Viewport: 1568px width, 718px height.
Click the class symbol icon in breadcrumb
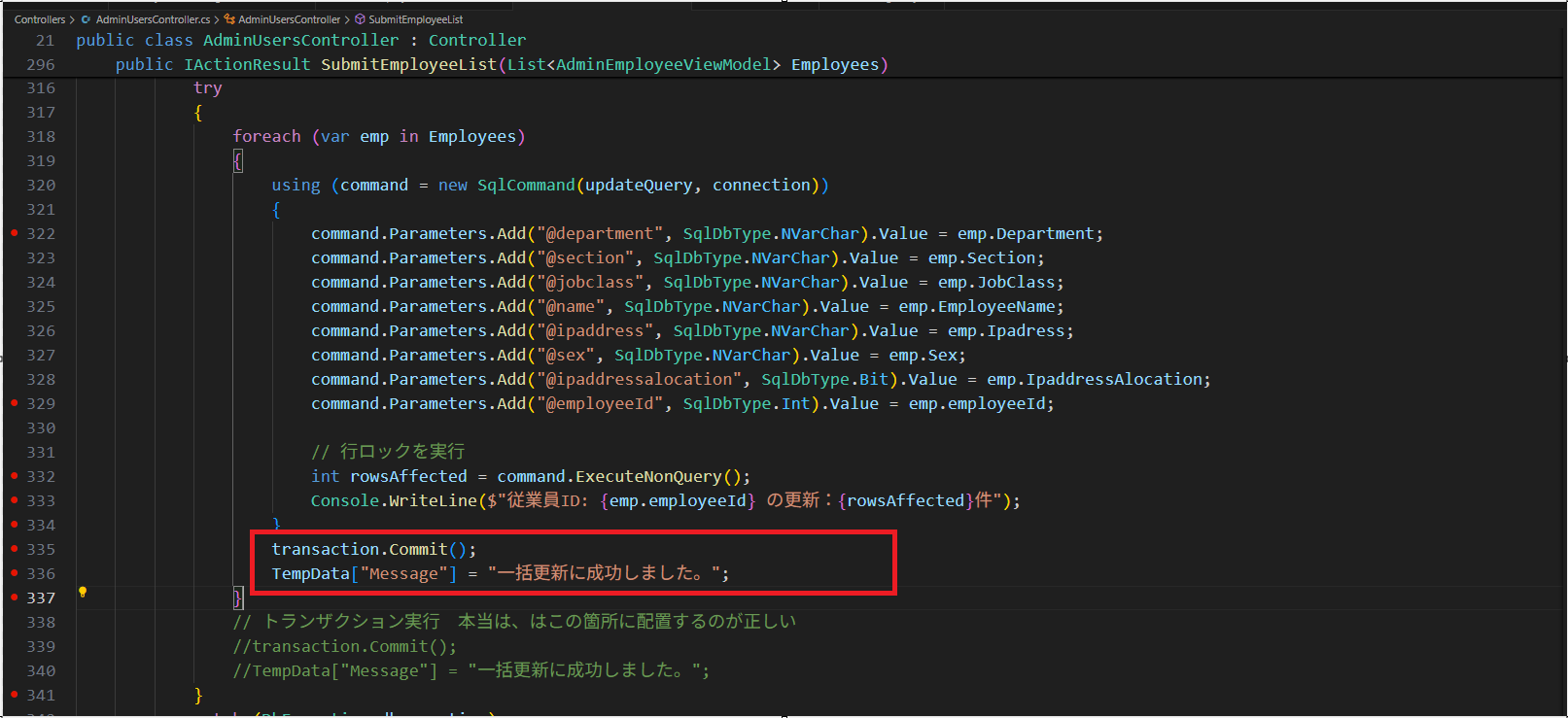click(x=229, y=19)
